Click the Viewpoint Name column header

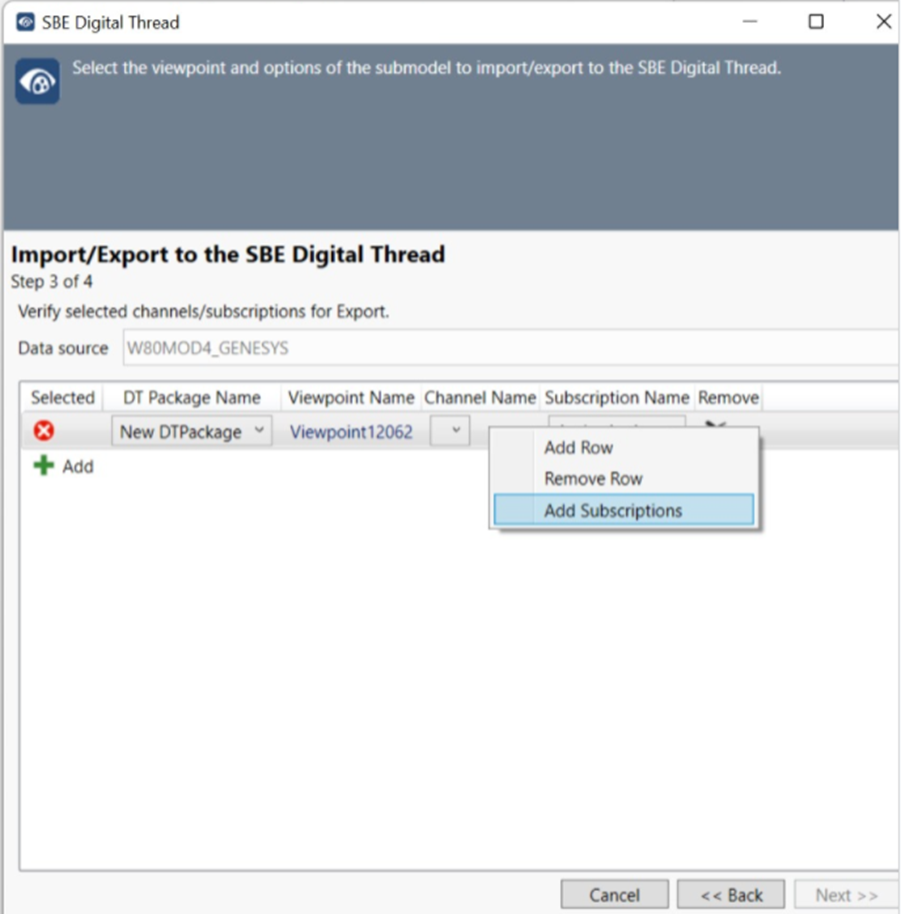point(351,398)
